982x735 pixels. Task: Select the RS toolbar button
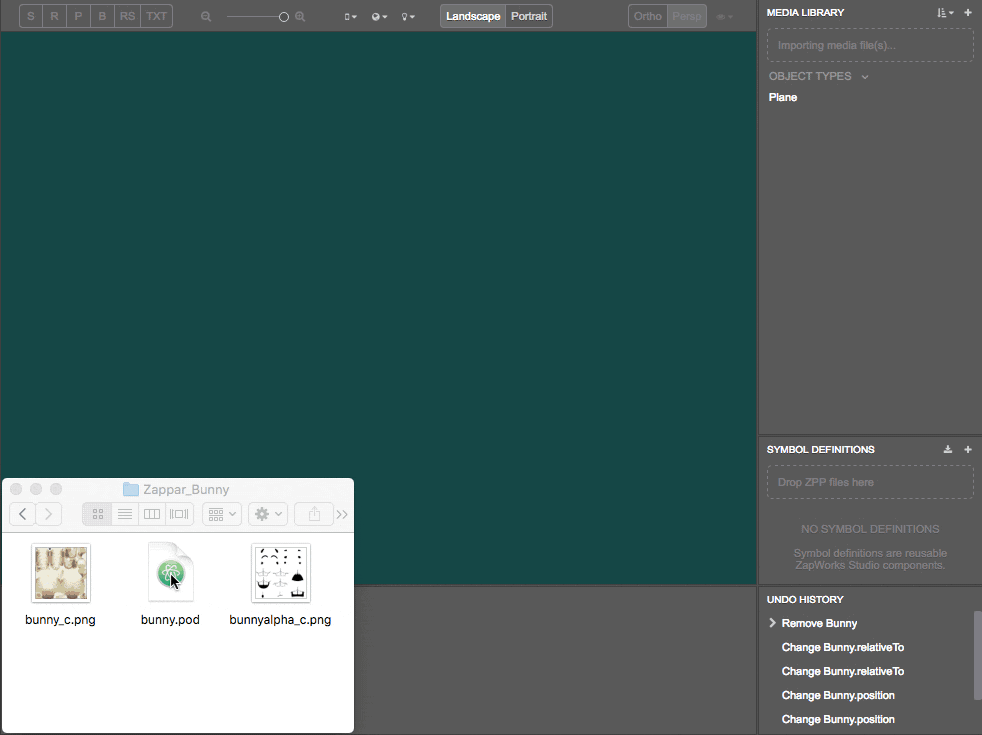tap(127, 16)
